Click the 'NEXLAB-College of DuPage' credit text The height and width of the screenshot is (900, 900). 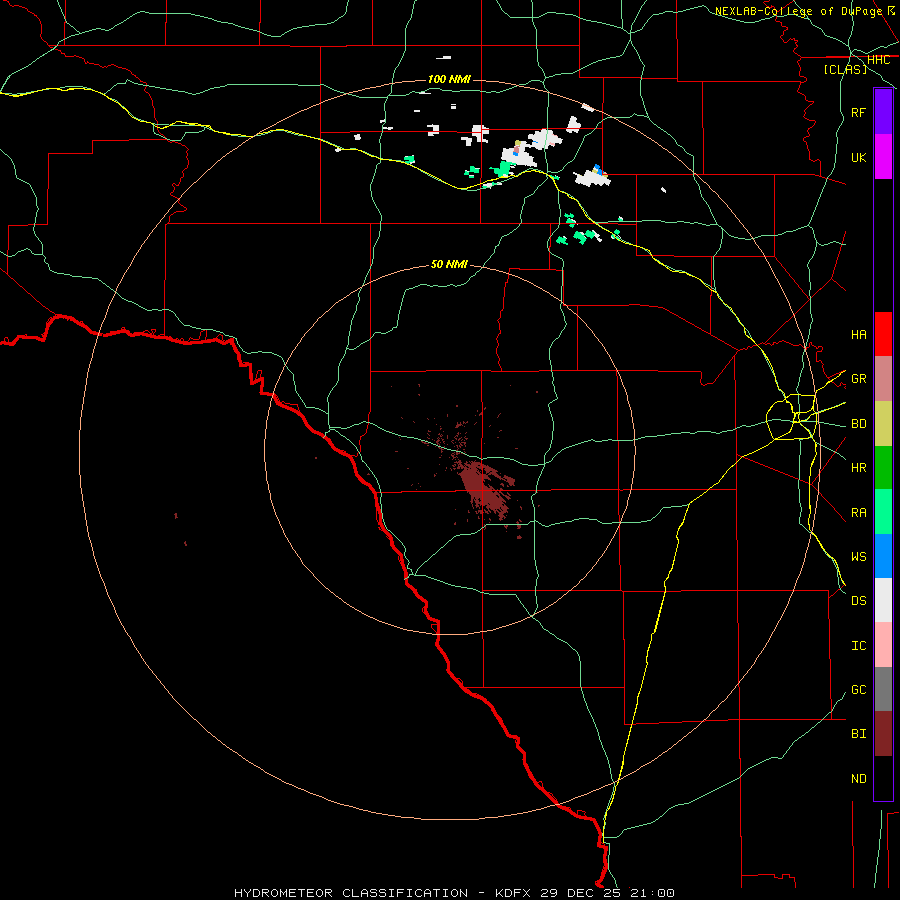(x=798, y=11)
